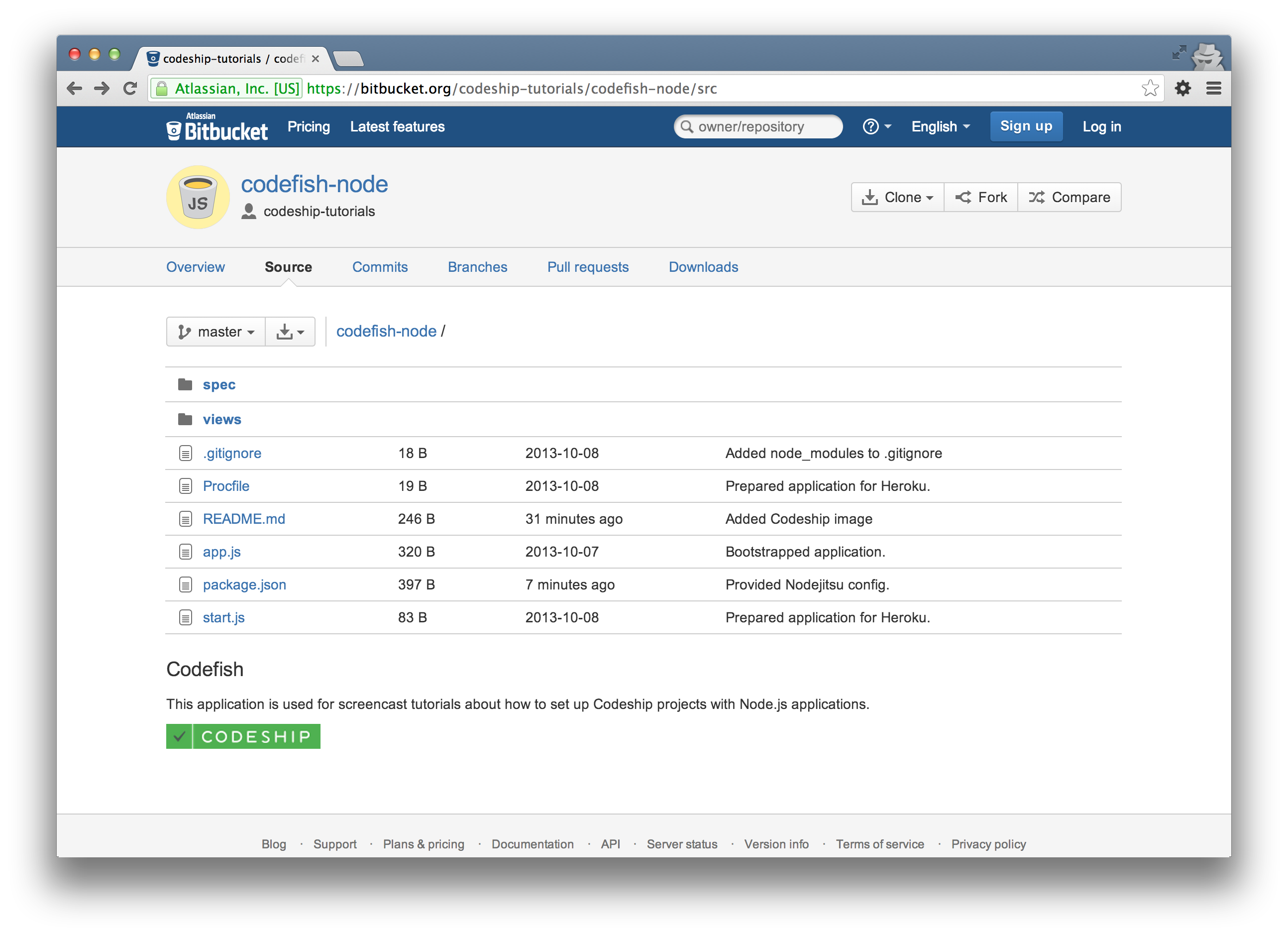Click the bookmark star in address bar
1288x936 pixels.
pyautogui.click(x=1150, y=88)
